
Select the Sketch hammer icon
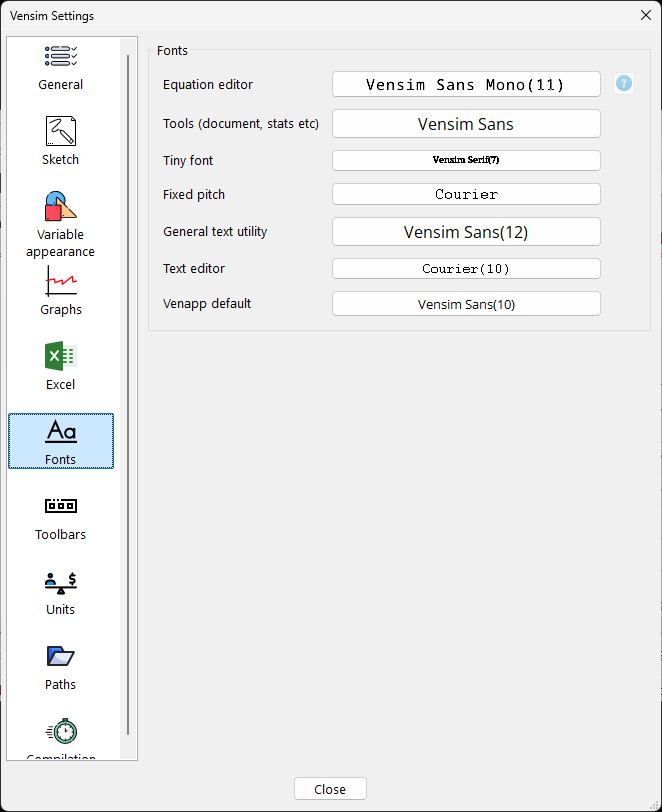tap(61, 131)
